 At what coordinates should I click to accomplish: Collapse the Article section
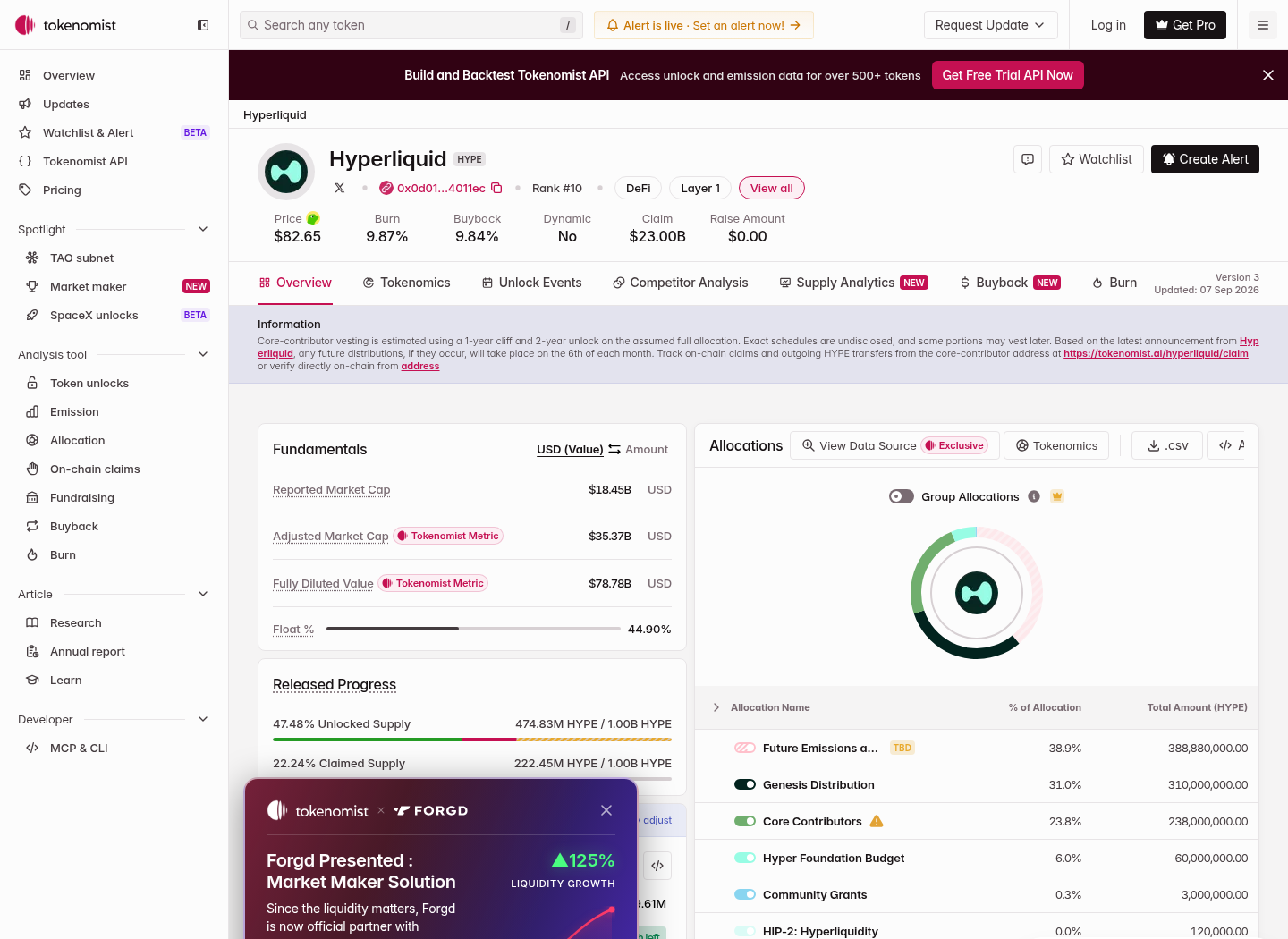point(203,594)
